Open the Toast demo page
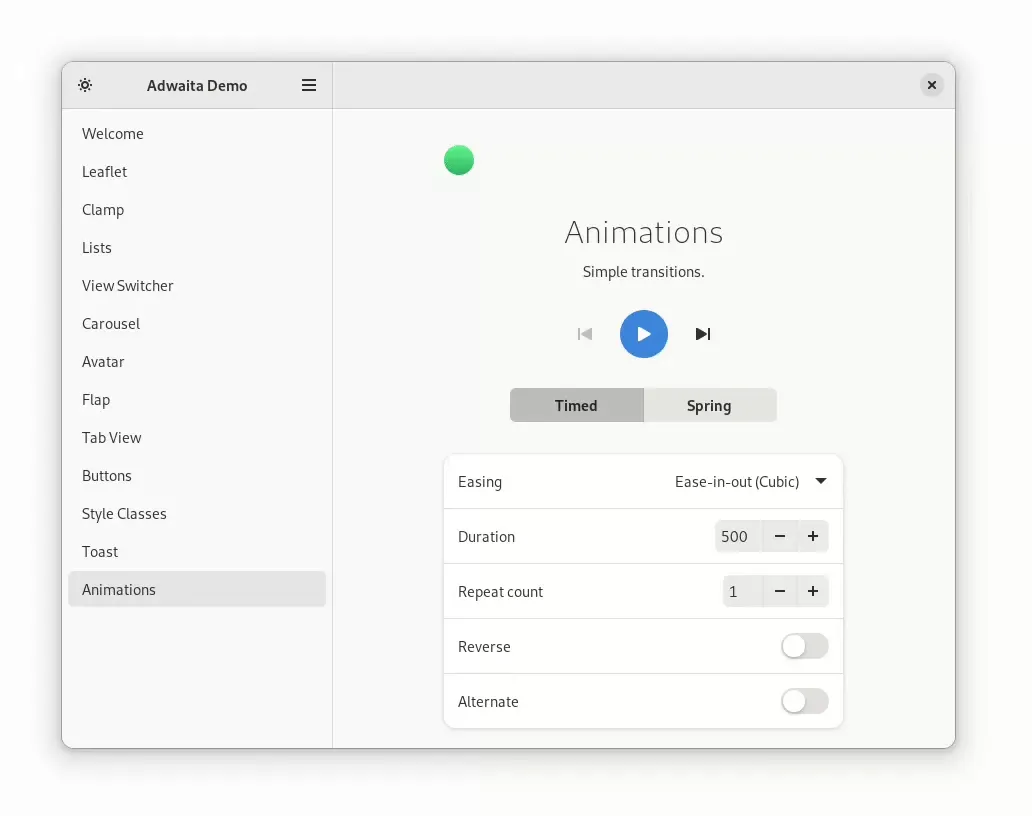This screenshot has width=1032, height=816. click(100, 552)
